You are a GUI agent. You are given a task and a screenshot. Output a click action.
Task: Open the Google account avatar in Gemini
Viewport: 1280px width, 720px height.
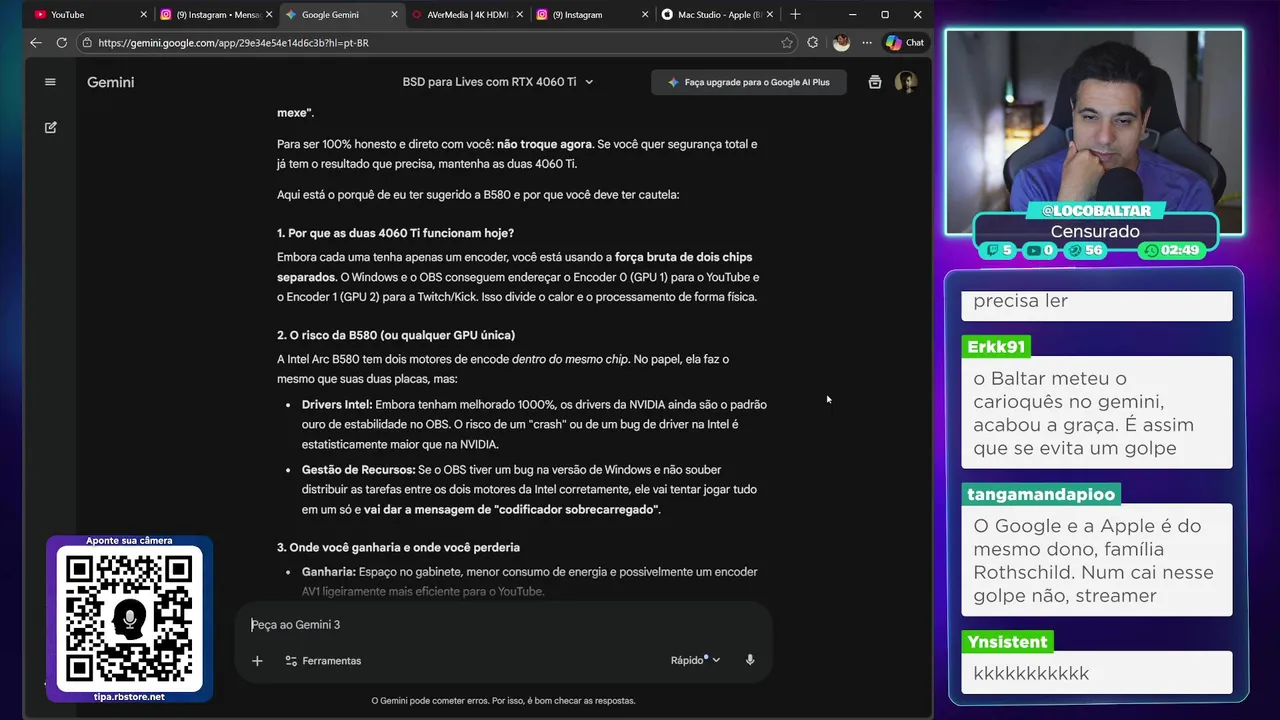pyautogui.click(x=906, y=82)
